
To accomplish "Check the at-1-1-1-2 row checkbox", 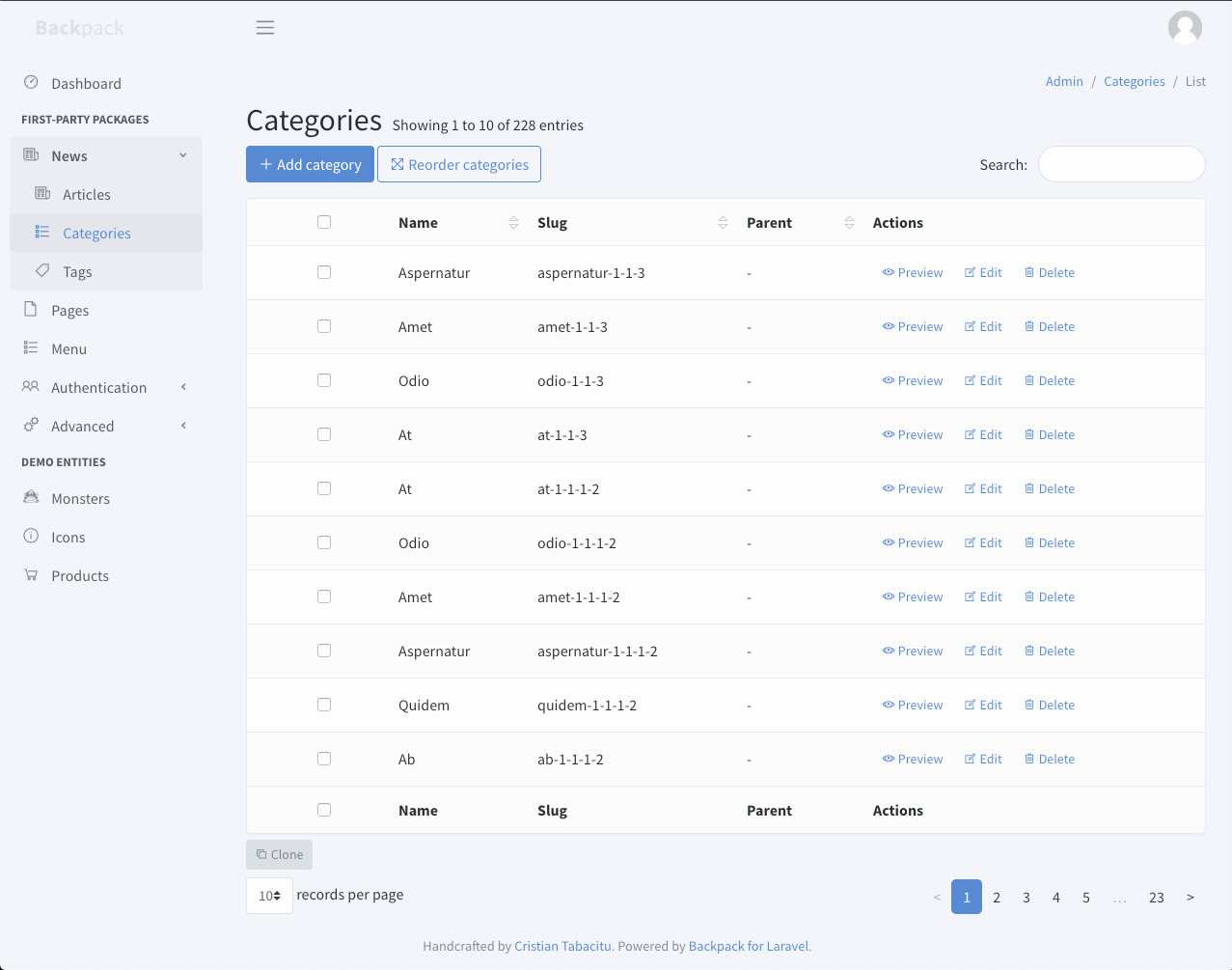I will [x=324, y=488].
